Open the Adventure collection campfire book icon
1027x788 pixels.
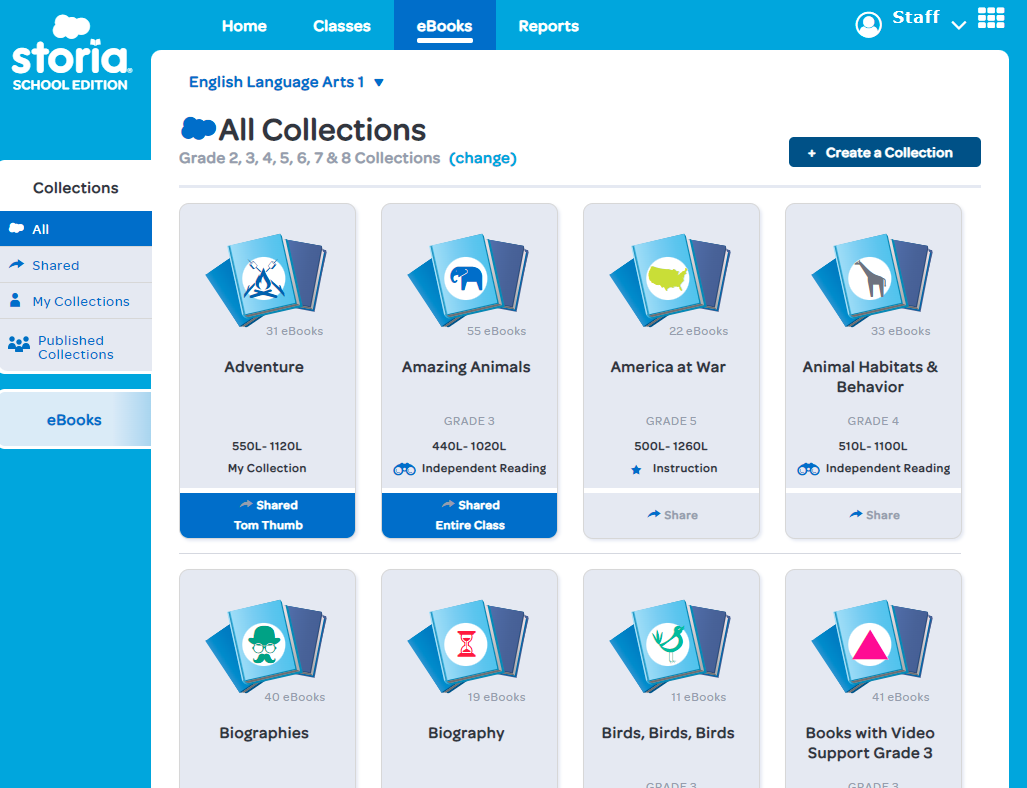click(x=266, y=280)
